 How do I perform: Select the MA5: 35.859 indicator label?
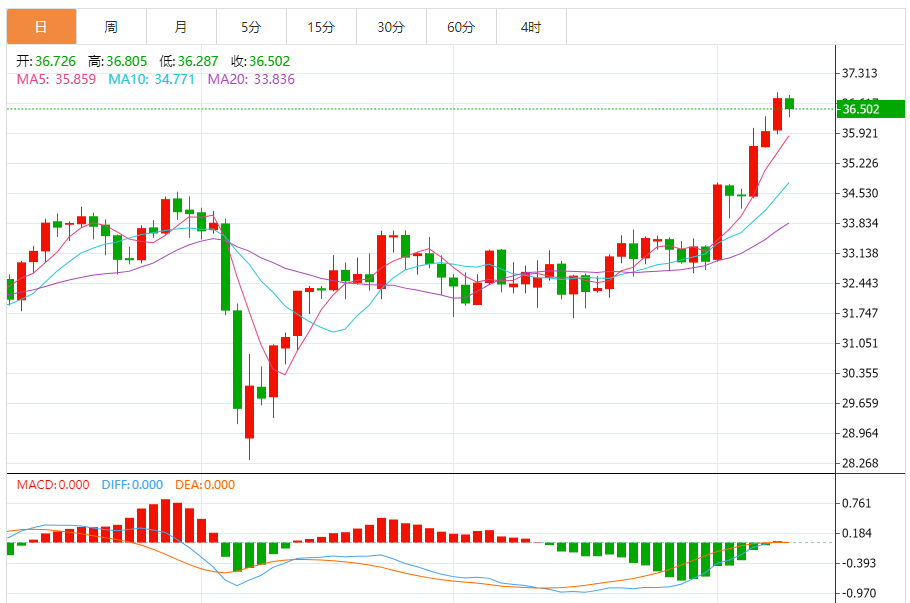pos(56,79)
